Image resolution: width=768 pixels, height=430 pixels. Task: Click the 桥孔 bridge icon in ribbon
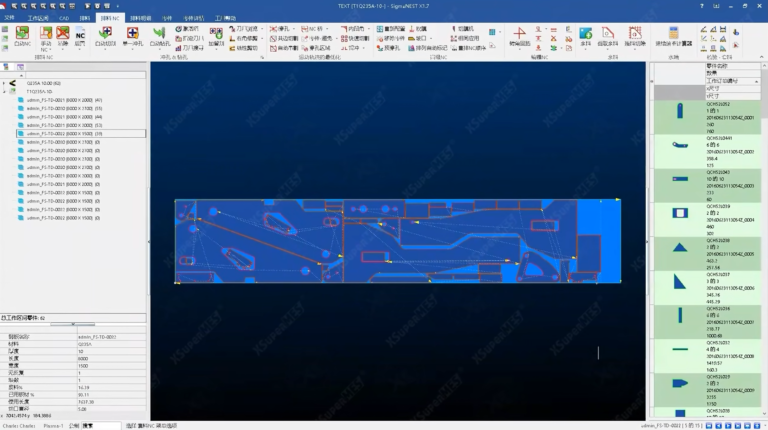273,29
